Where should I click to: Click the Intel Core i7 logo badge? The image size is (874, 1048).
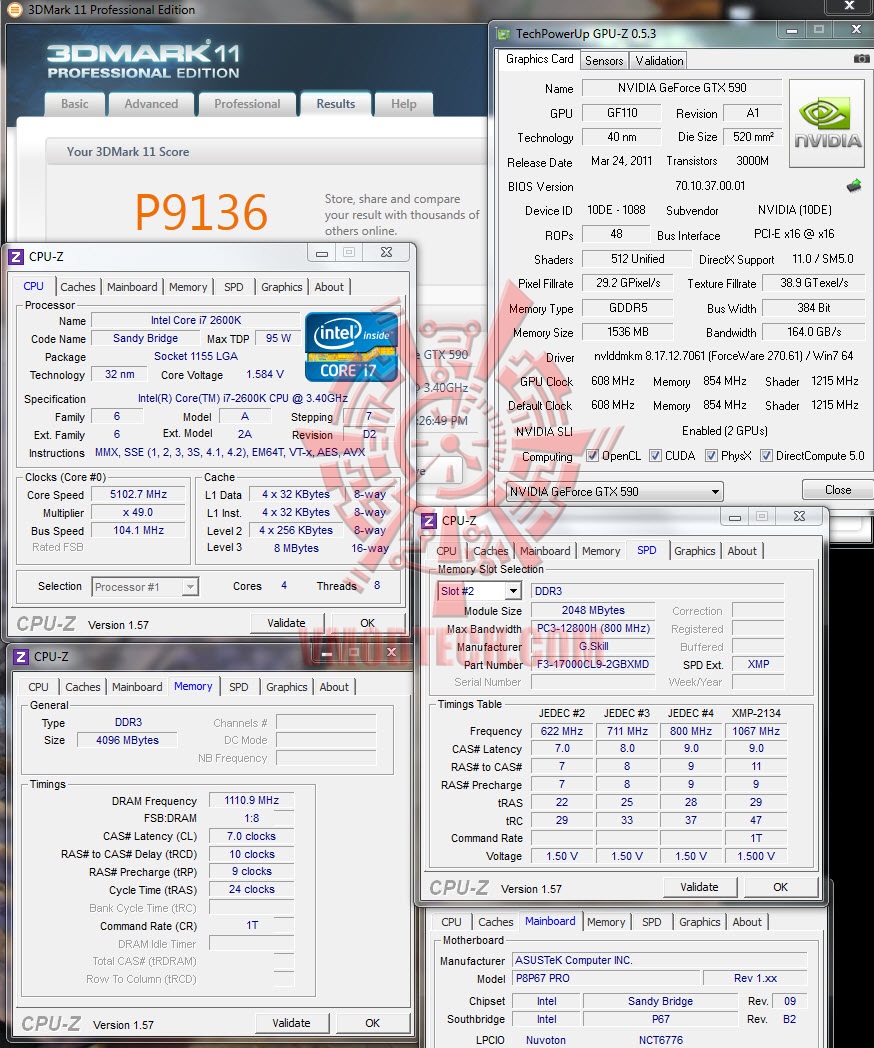pyautogui.click(x=351, y=347)
